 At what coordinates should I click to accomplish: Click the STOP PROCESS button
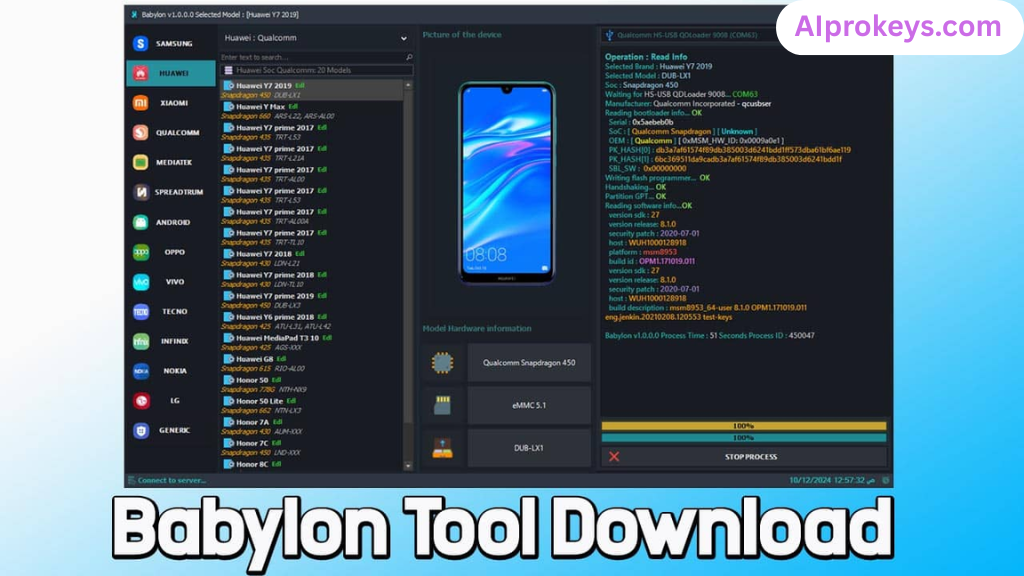pos(744,456)
